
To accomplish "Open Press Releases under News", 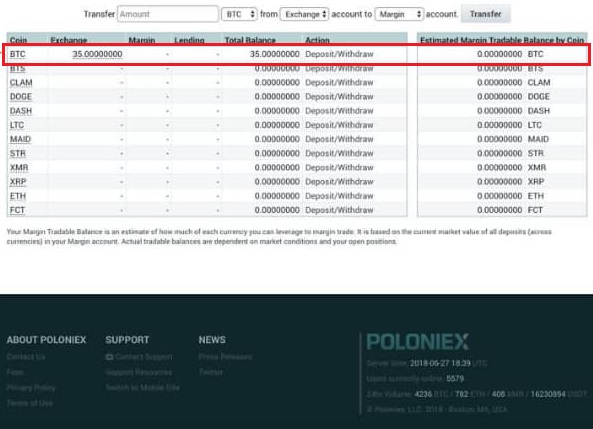I will click(x=225, y=357).
